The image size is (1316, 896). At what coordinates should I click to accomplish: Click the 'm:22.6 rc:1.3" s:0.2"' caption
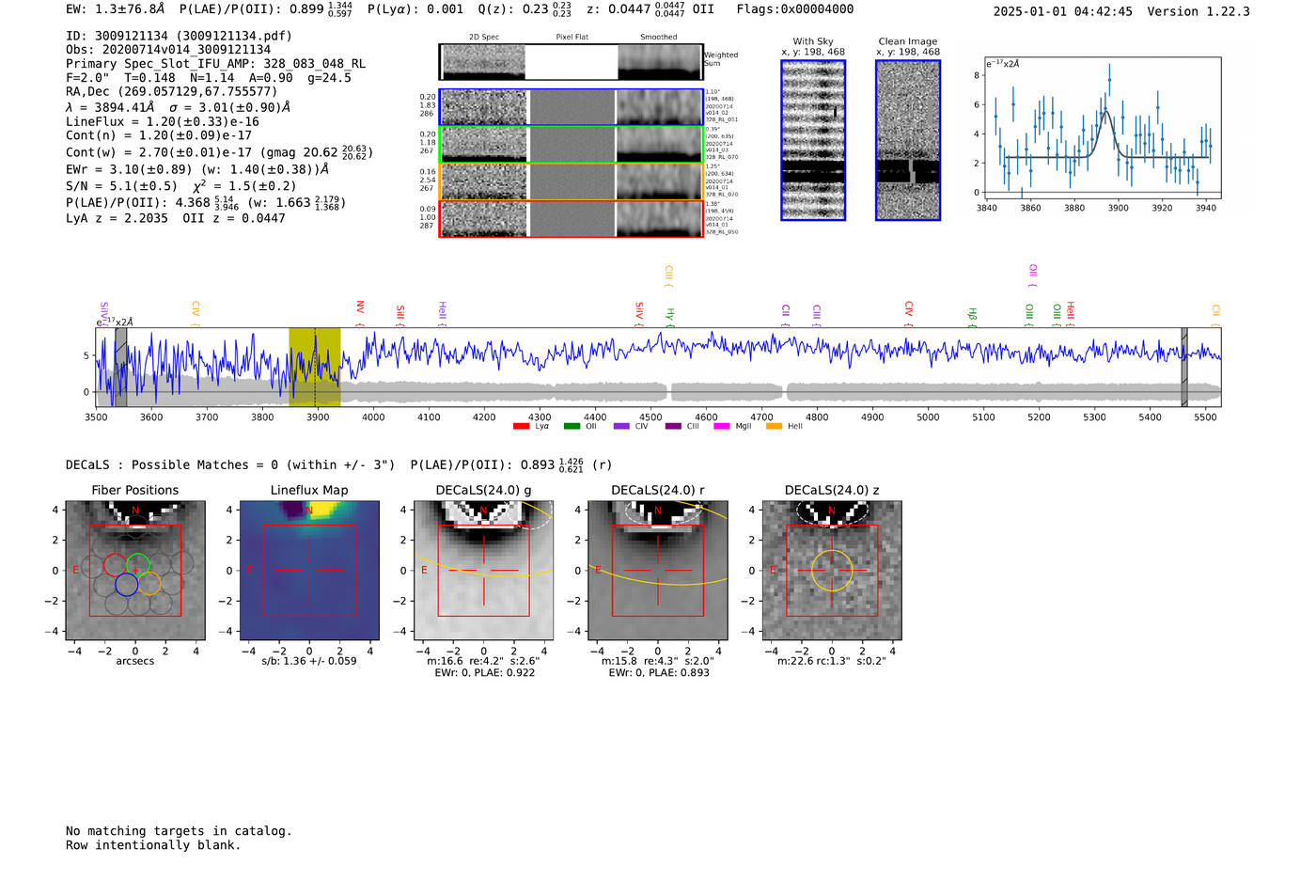coord(832,661)
